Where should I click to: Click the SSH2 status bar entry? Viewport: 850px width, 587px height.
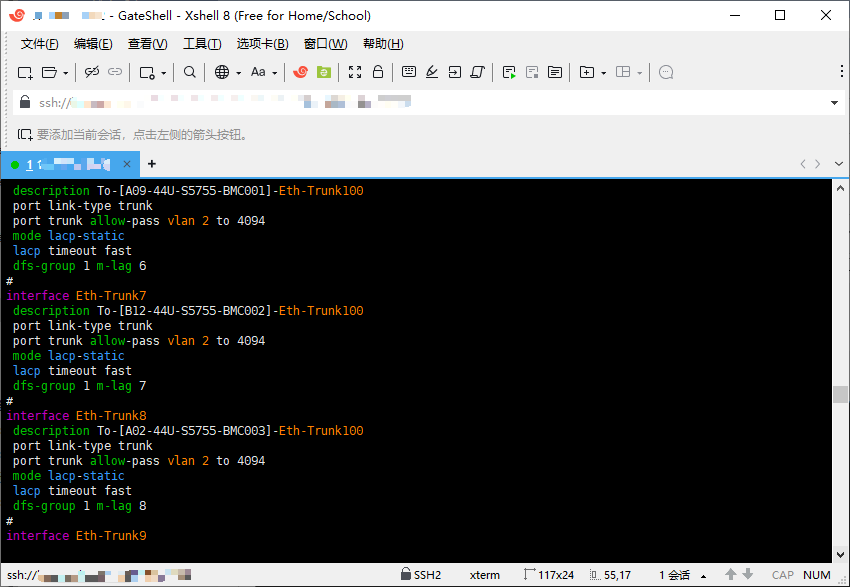click(421, 575)
